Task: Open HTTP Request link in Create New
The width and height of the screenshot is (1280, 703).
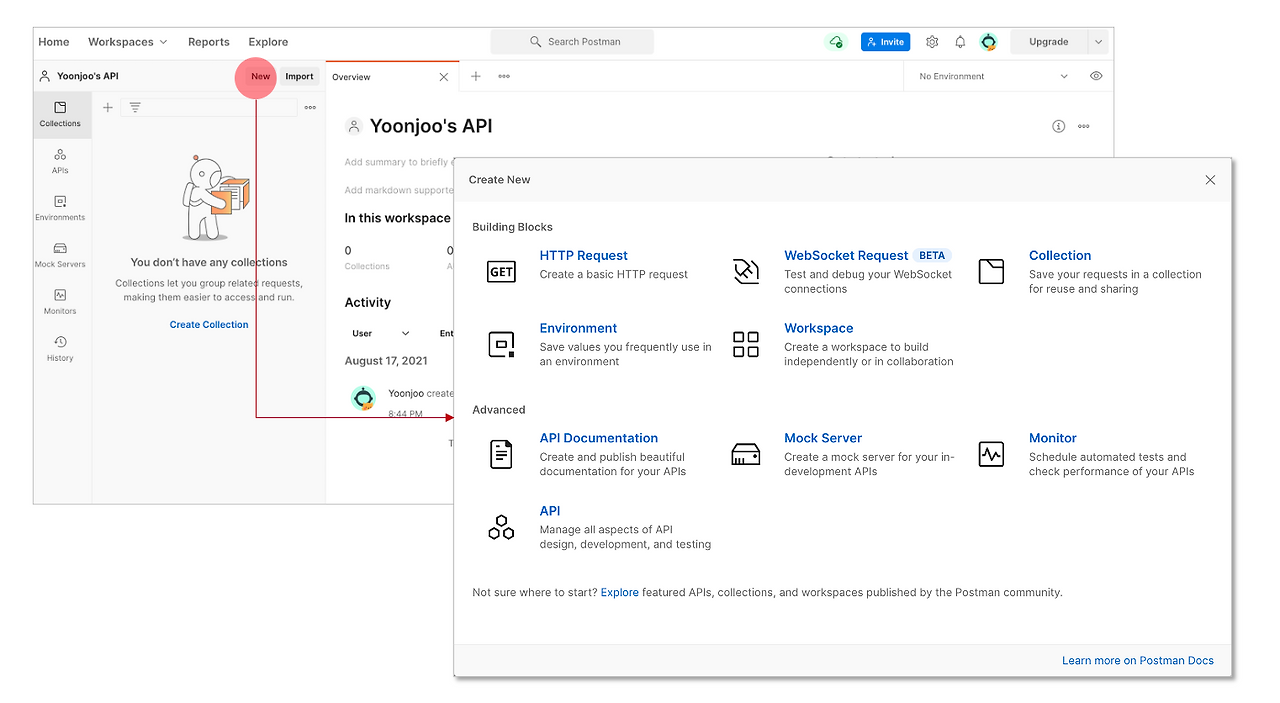Action: pos(584,256)
